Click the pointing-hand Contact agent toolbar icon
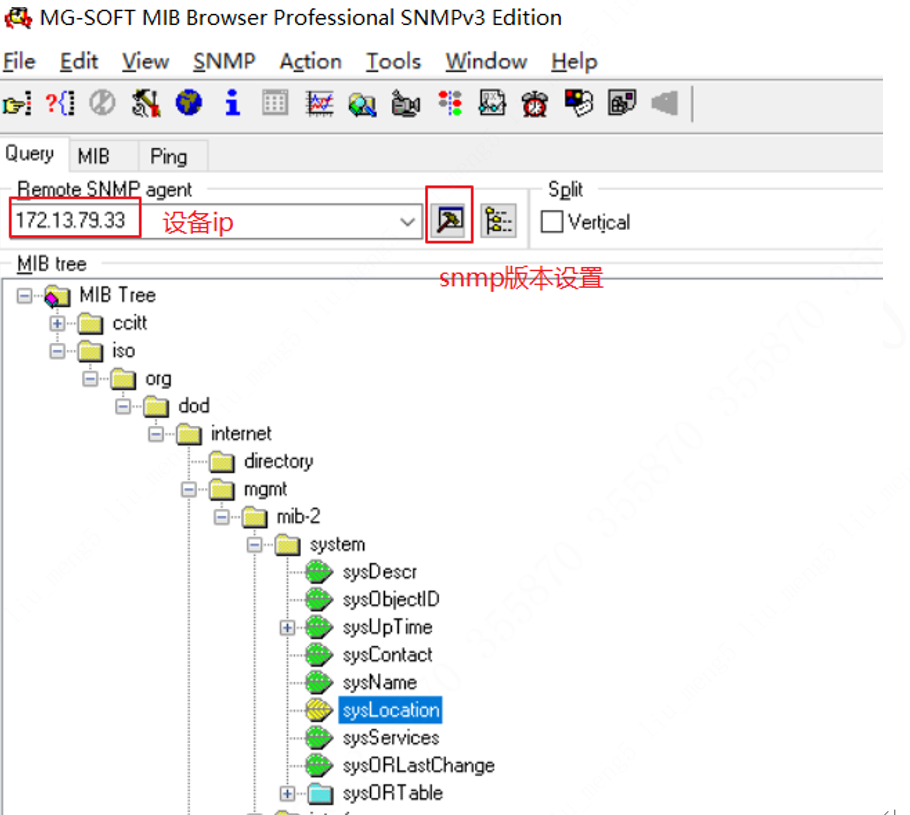Screen dimensions: 910x815 pyautogui.click(x=17, y=104)
